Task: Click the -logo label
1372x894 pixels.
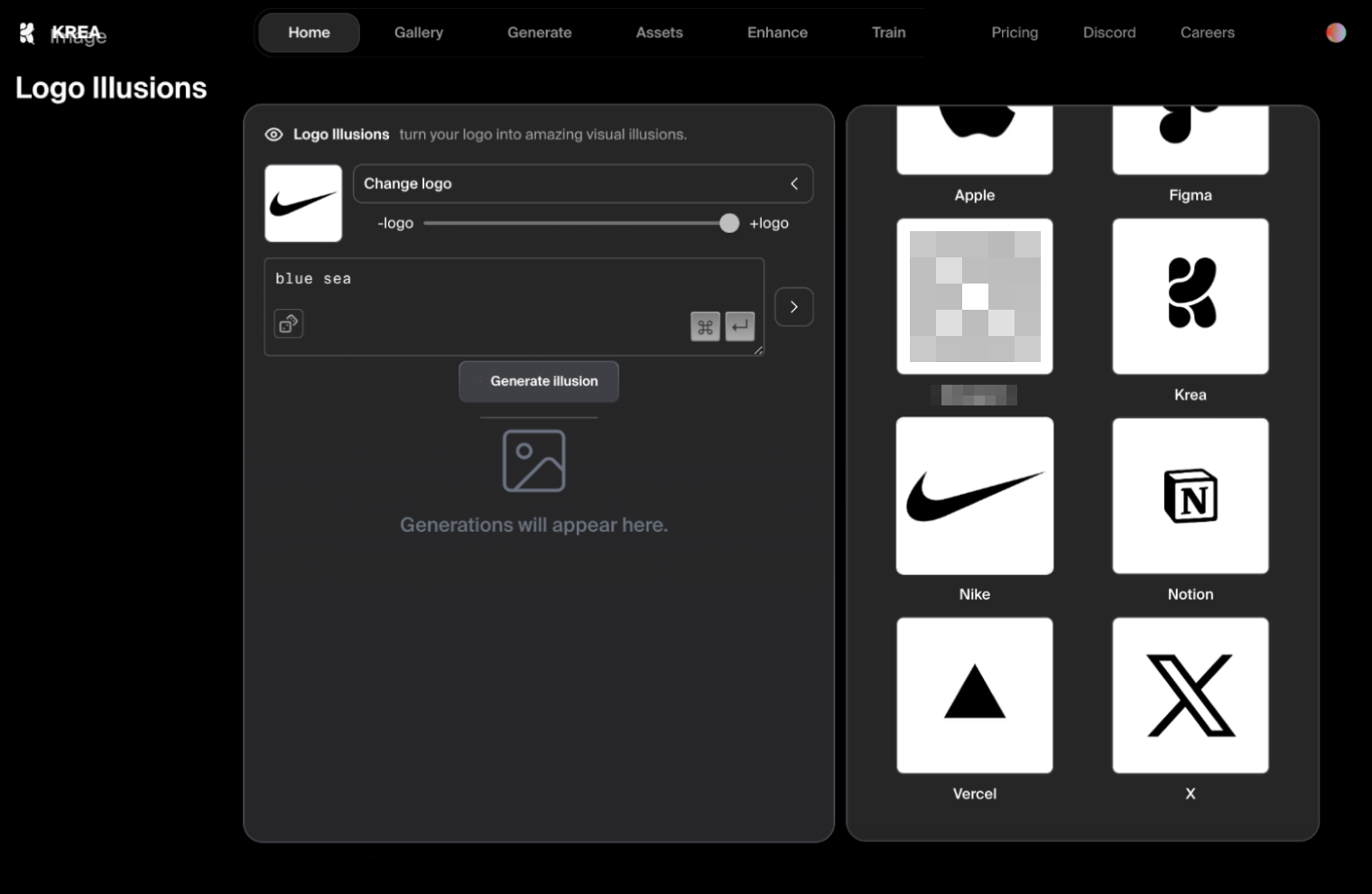Action: pyautogui.click(x=395, y=223)
